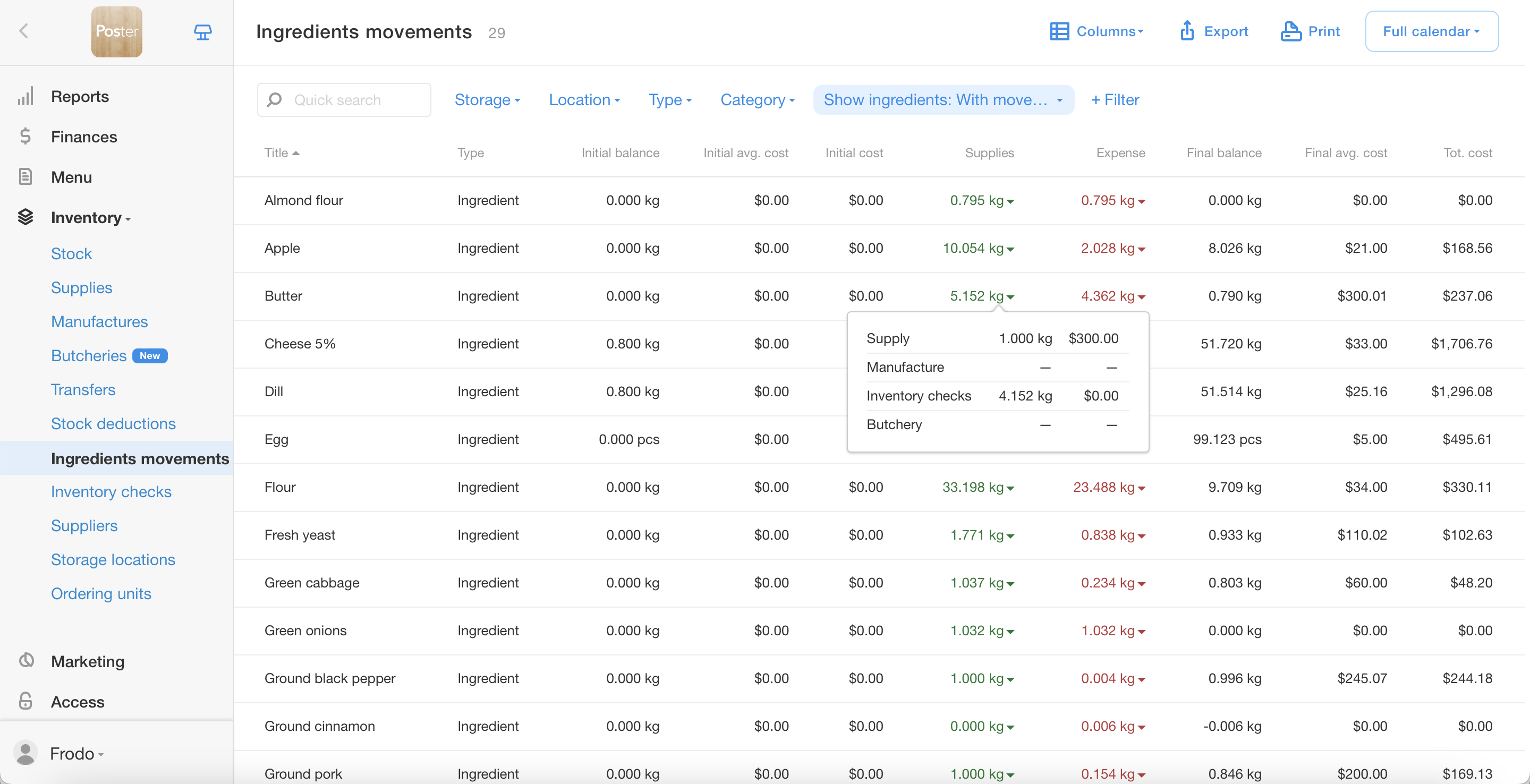1530x784 pixels.
Task: Open the Reports bar-chart icon
Action: pos(25,96)
